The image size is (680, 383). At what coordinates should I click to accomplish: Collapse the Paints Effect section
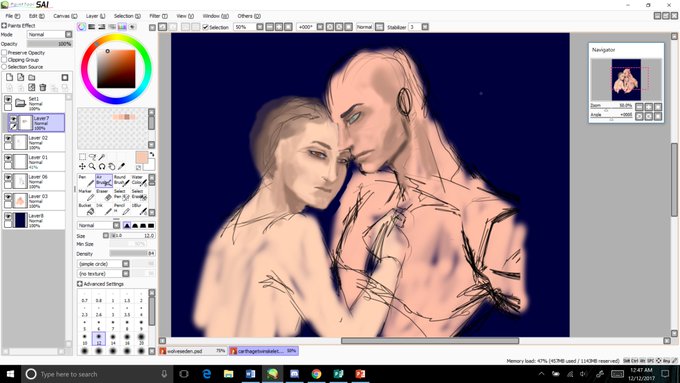(4, 26)
